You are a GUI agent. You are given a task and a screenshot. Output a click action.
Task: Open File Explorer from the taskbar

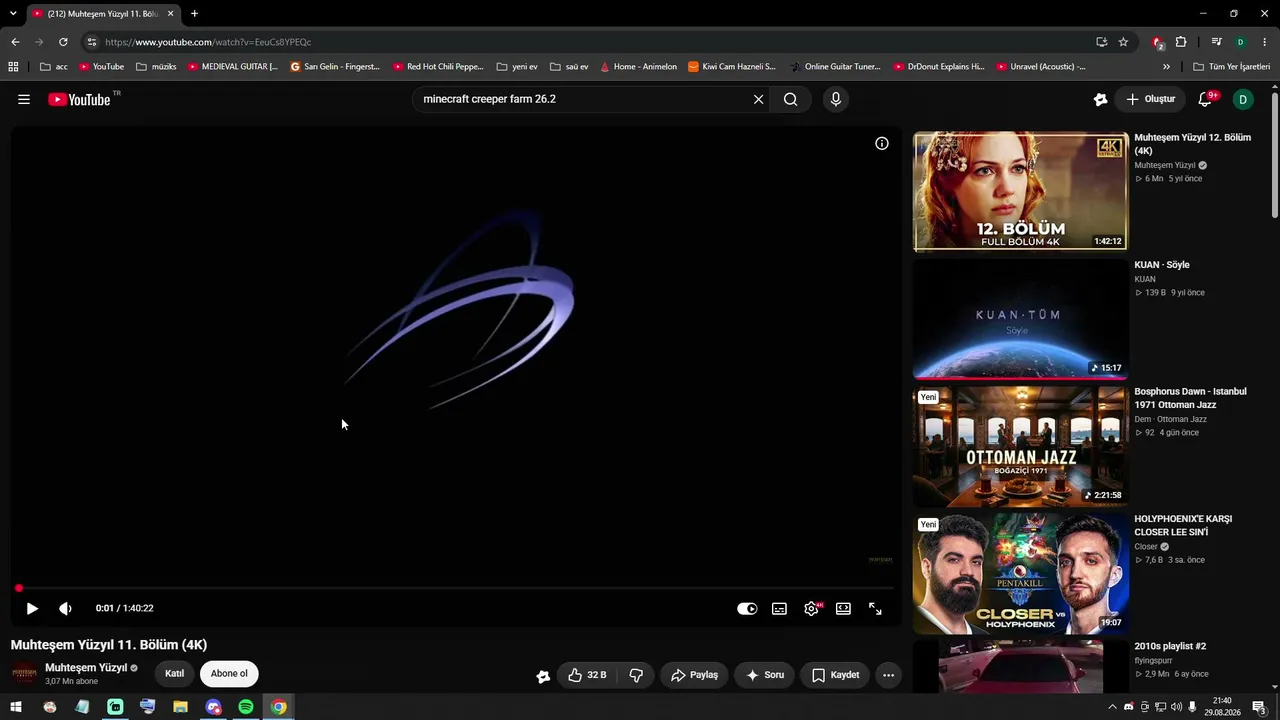(x=180, y=707)
